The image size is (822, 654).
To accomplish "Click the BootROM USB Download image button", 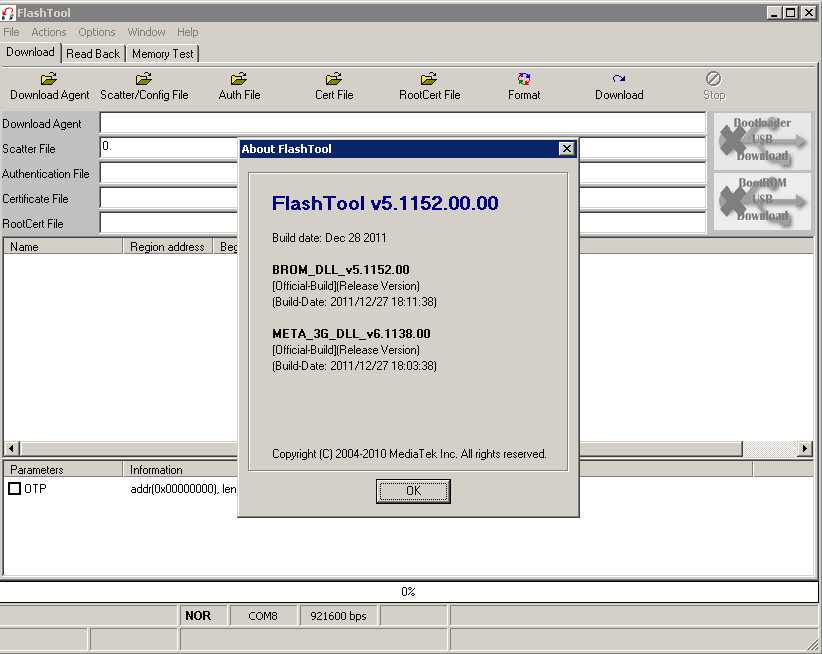I will coord(762,201).
